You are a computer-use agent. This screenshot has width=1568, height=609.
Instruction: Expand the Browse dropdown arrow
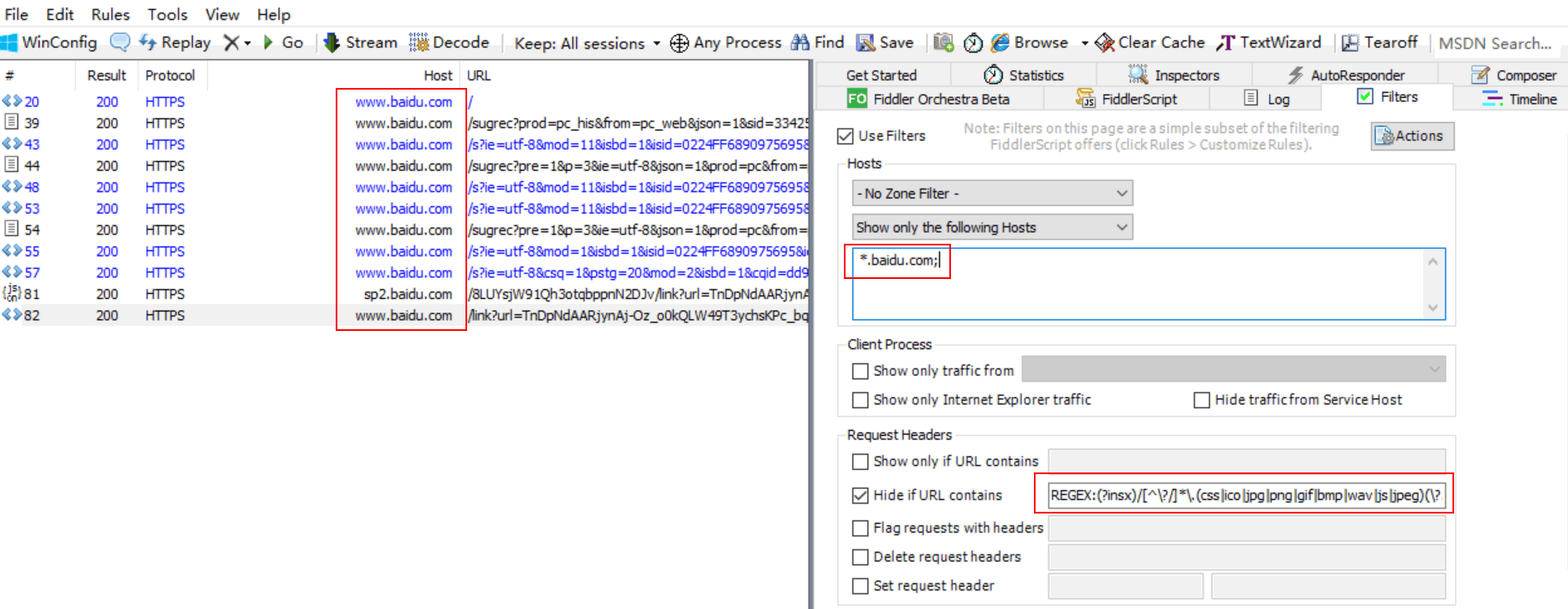point(1084,43)
